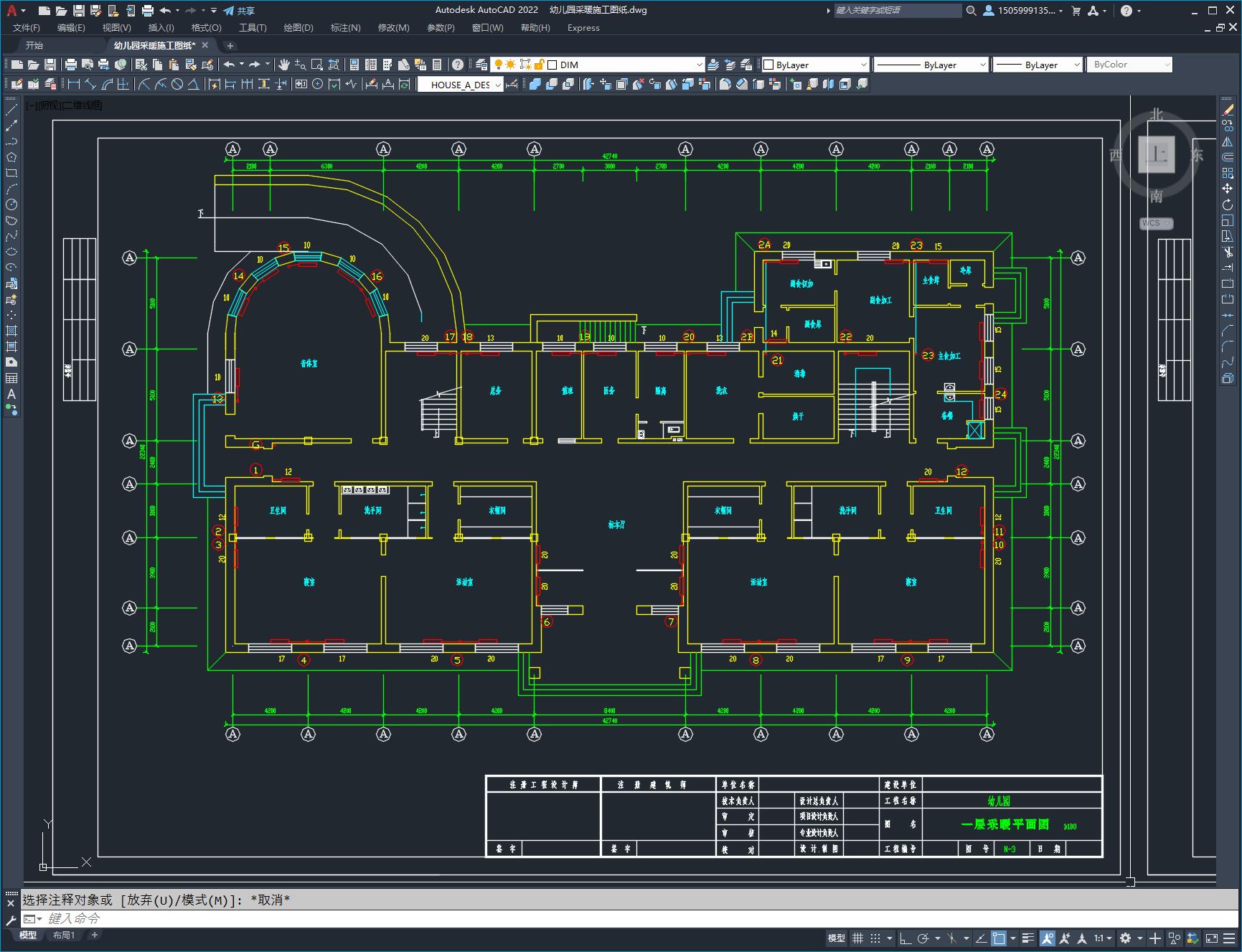Toggle object snap square icon in status bar
1242x952 pixels.
(x=998, y=938)
